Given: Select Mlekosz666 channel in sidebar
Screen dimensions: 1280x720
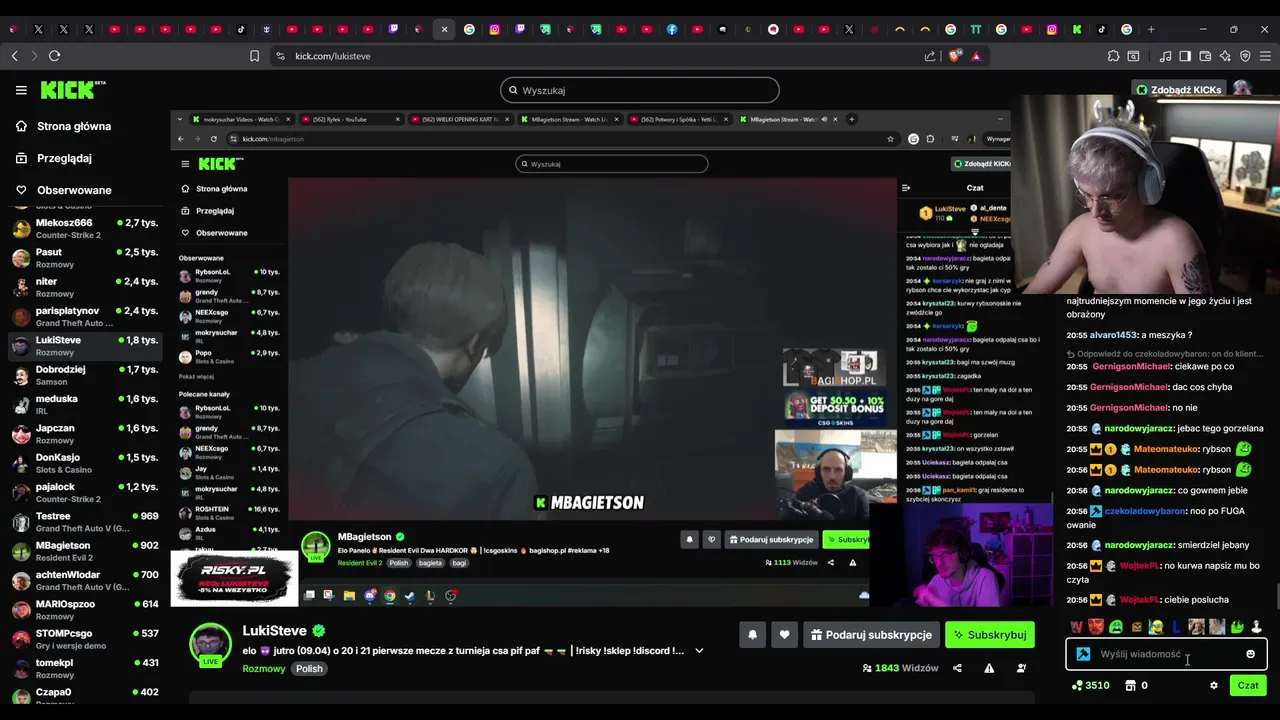Looking at the screenshot, I should point(85,229).
